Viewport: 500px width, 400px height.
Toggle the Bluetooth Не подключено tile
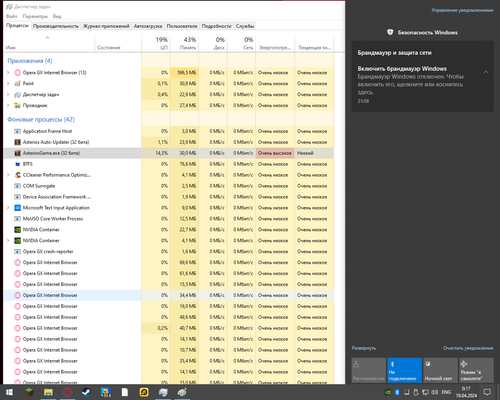click(x=404, y=370)
